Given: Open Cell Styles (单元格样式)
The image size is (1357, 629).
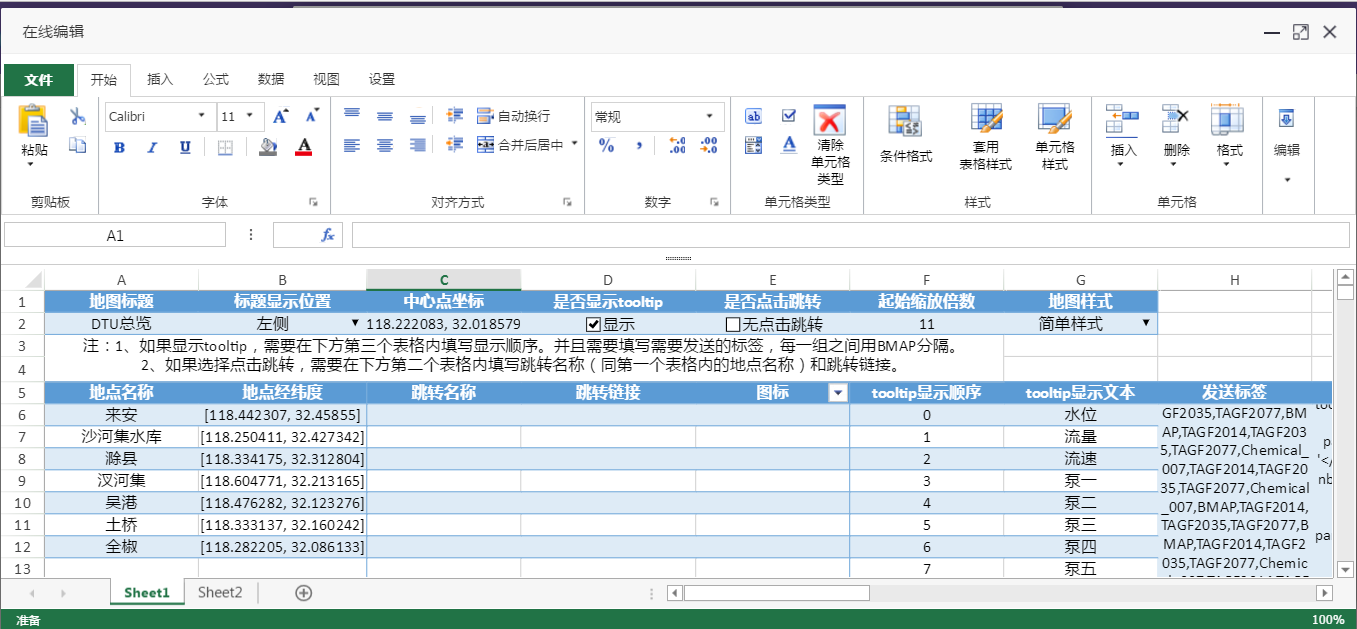Looking at the screenshot, I should point(1055,138).
